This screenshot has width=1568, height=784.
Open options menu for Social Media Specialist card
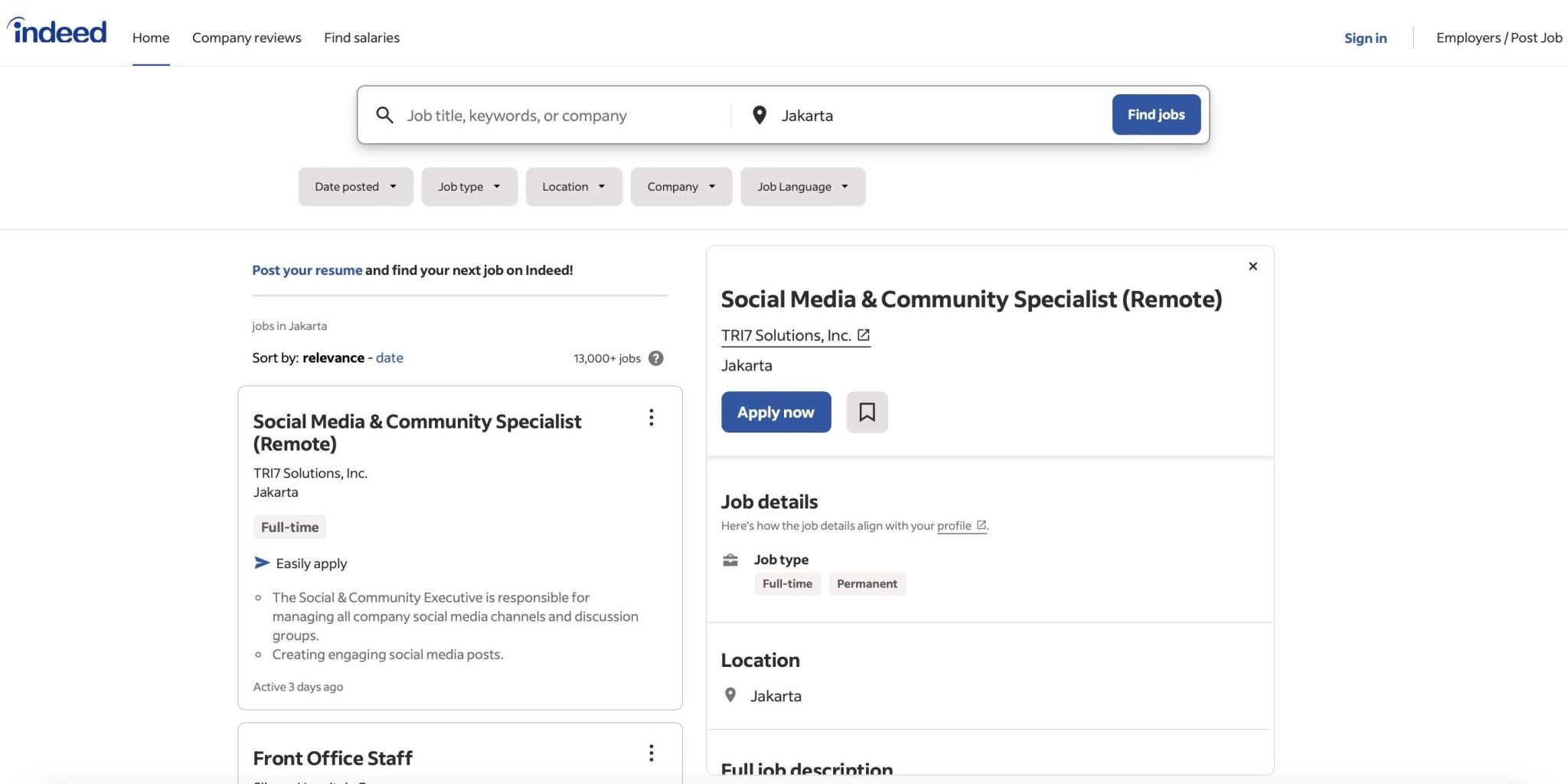click(651, 418)
